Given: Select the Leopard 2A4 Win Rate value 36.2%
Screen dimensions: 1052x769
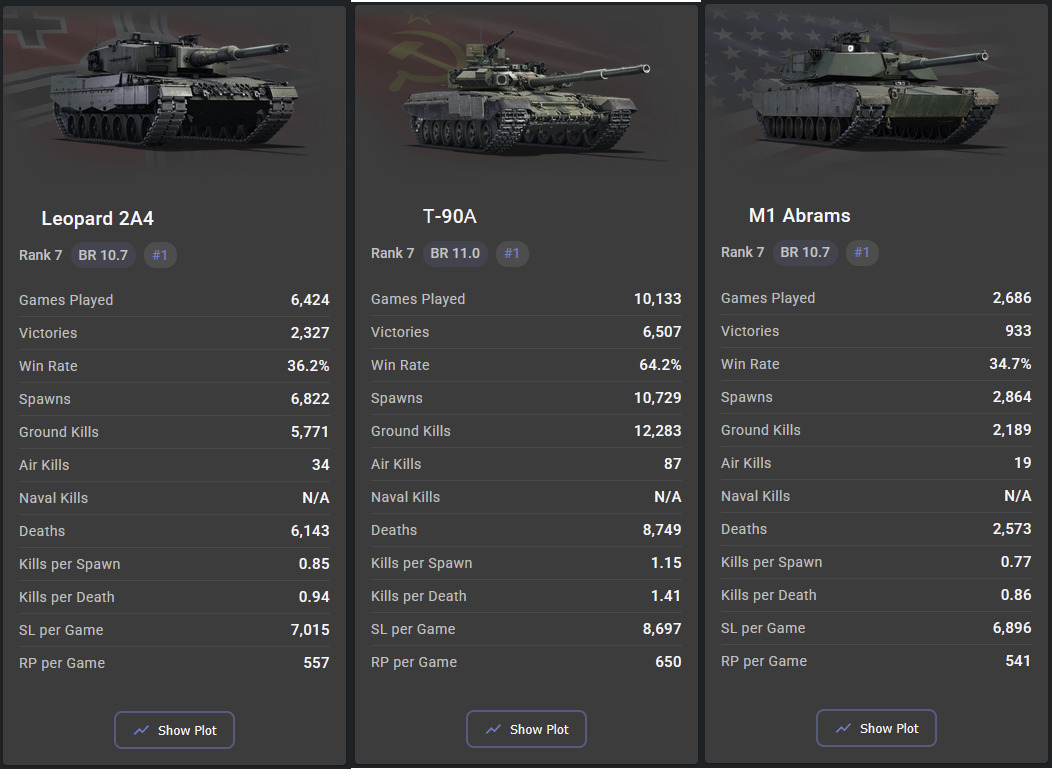Looking at the screenshot, I should (308, 366).
